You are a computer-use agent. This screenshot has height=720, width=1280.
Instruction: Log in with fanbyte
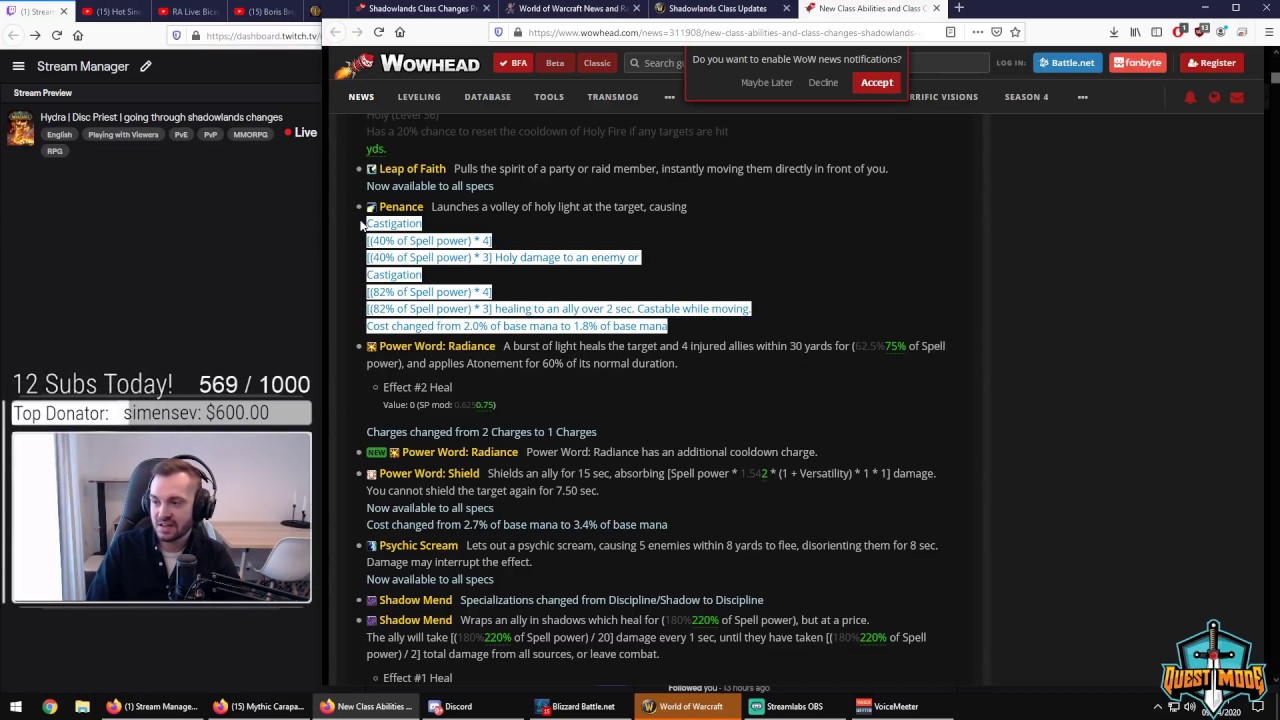(1138, 63)
